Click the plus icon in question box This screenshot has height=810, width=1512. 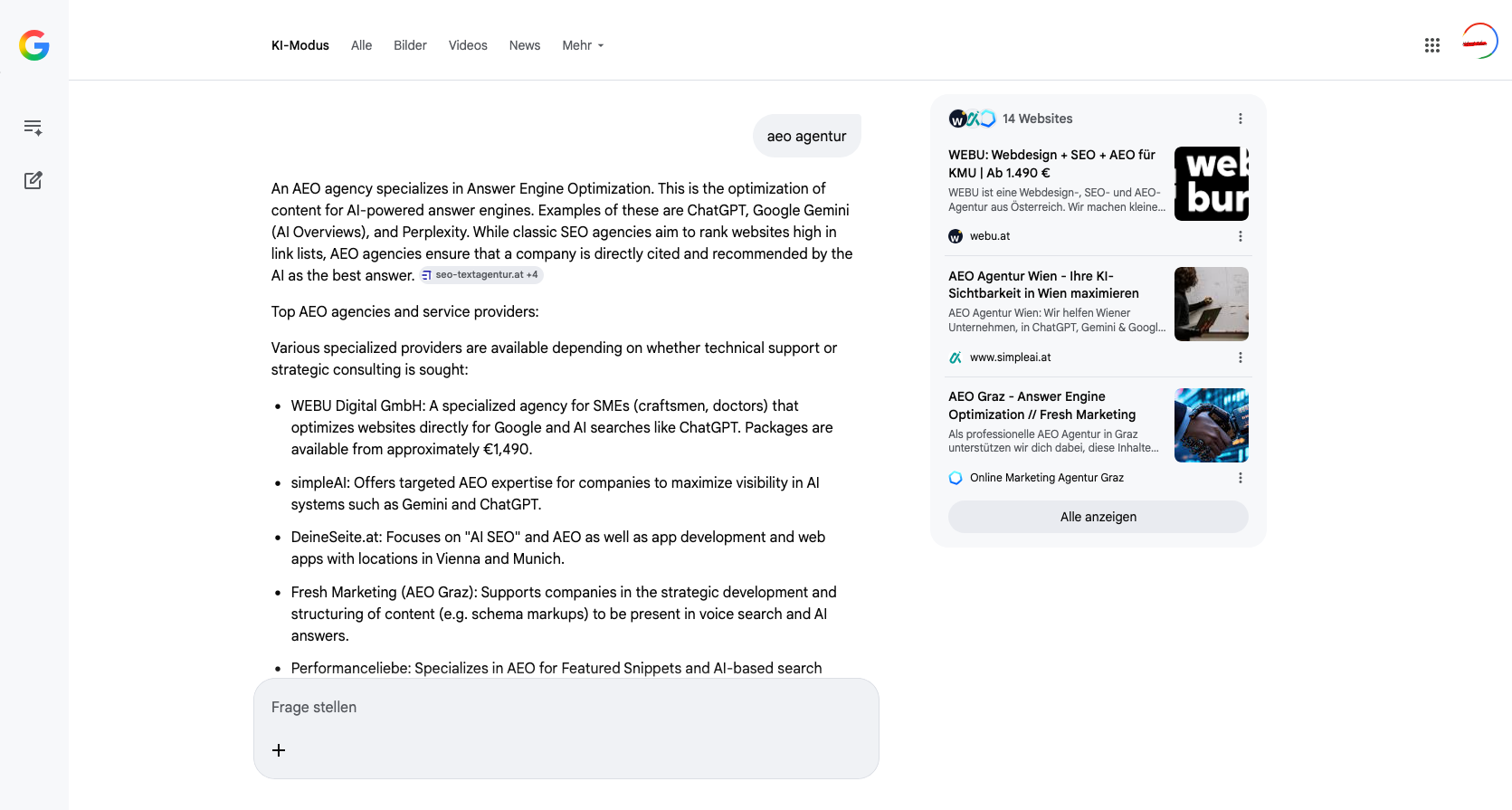tap(279, 750)
